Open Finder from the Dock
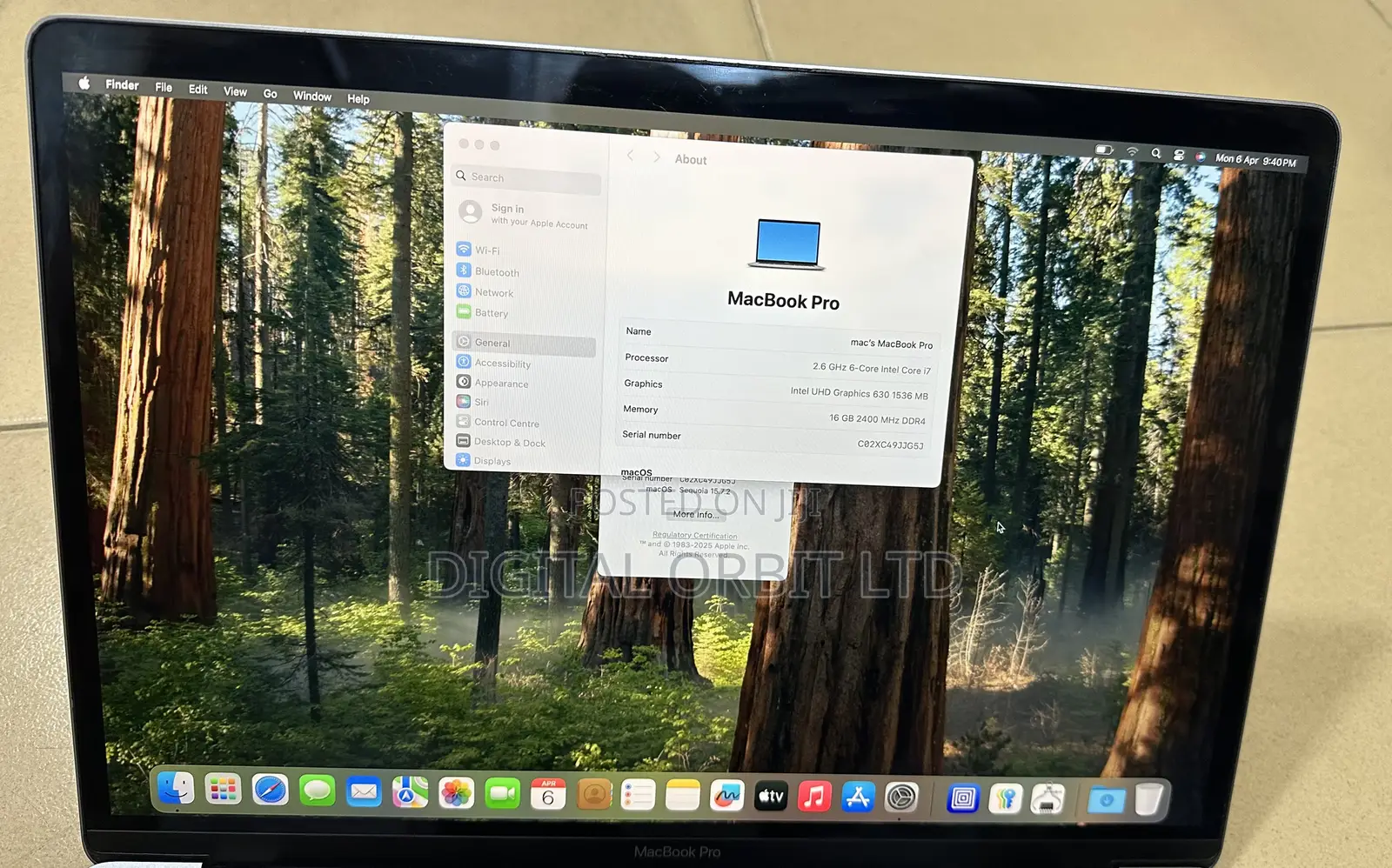Viewport: 1392px width, 868px height. pyautogui.click(x=177, y=788)
